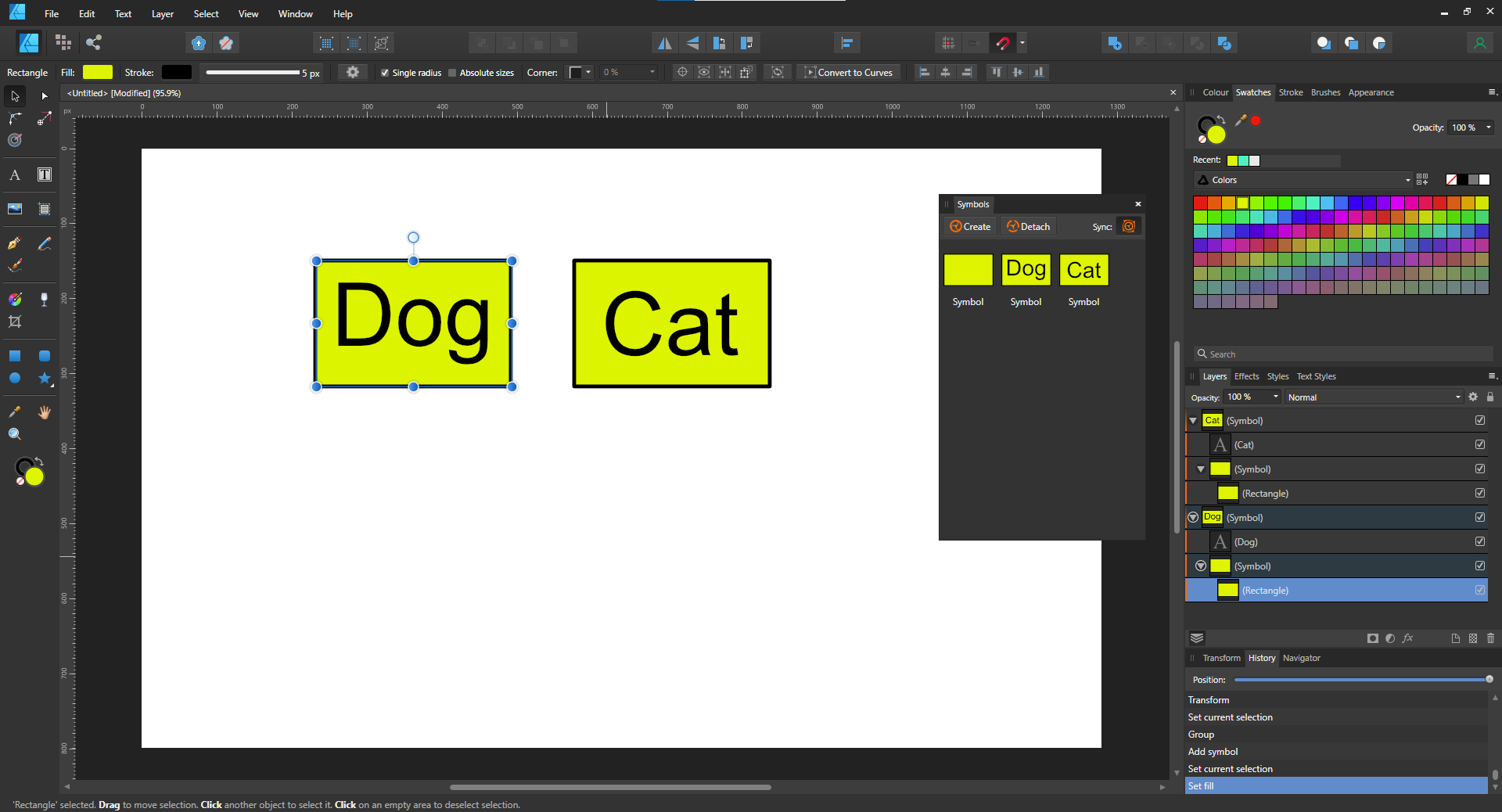1502x812 pixels.
Task: Toggle snapping magnet icon
Action: [1003, 43]
